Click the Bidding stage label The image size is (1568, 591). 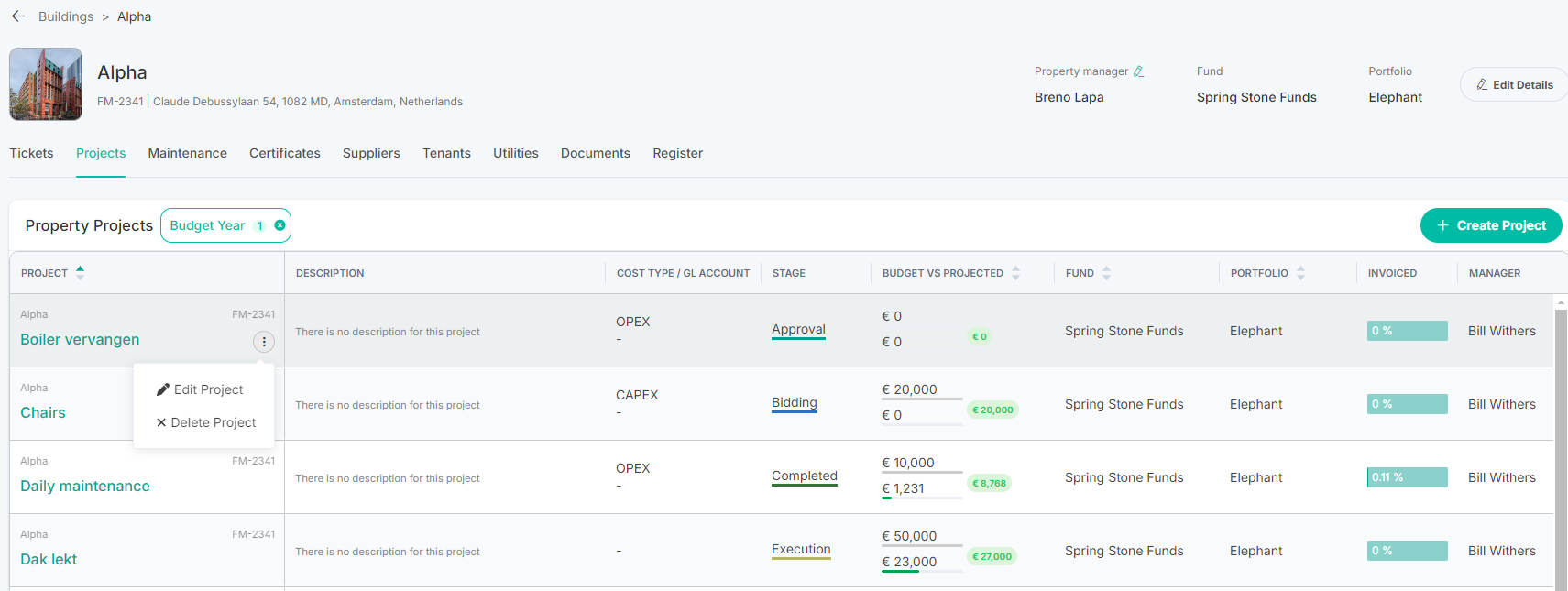pos(795,403)
